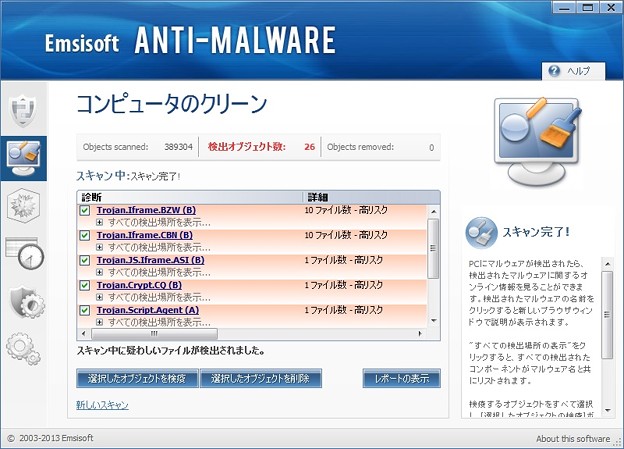
Task: Uncheck the Trojan.Crypt.CQ (B) checkbox
Action: point(85,285)
